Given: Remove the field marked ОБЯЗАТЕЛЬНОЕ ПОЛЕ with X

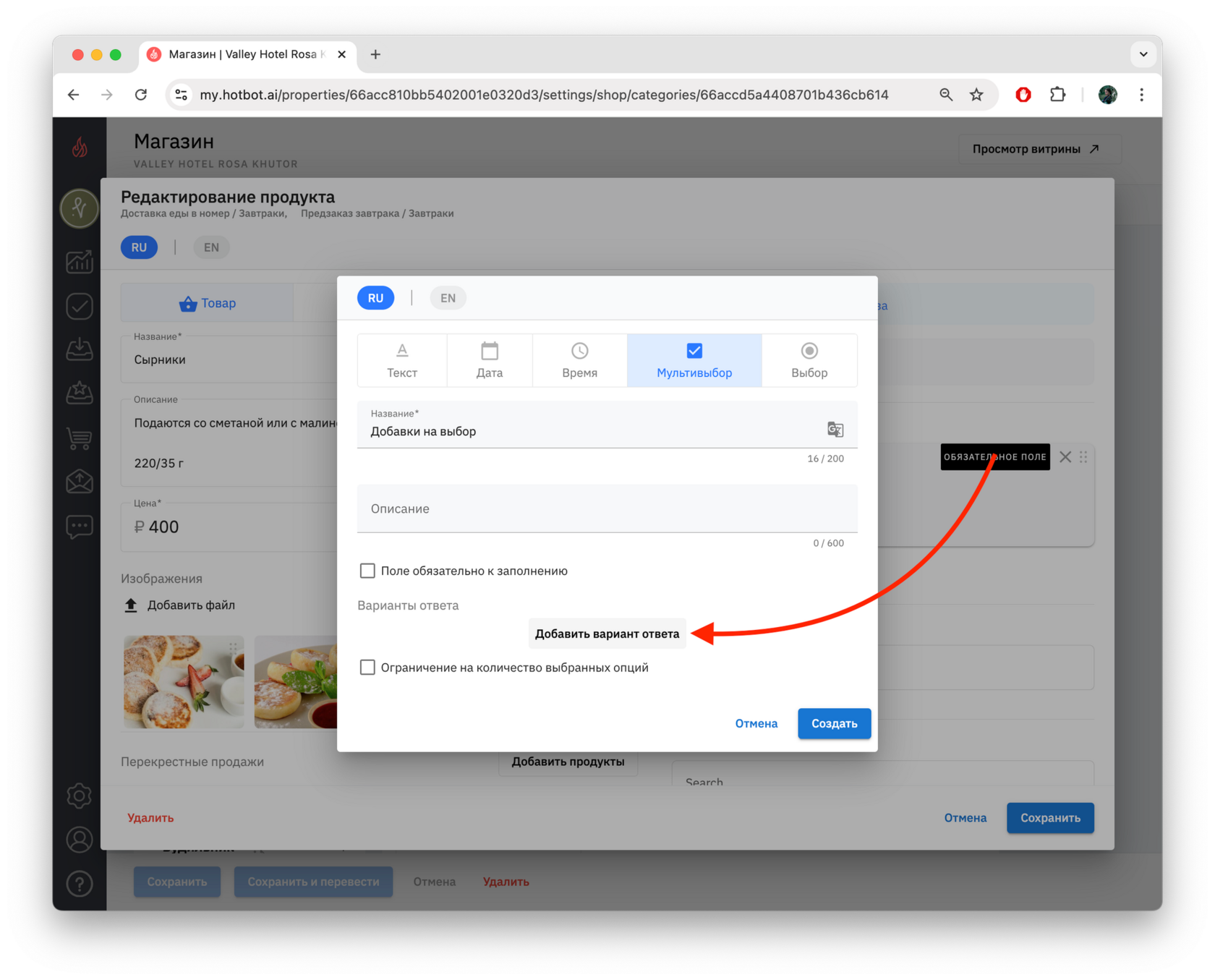Looking at the screenshot, I should (1065, 457).
